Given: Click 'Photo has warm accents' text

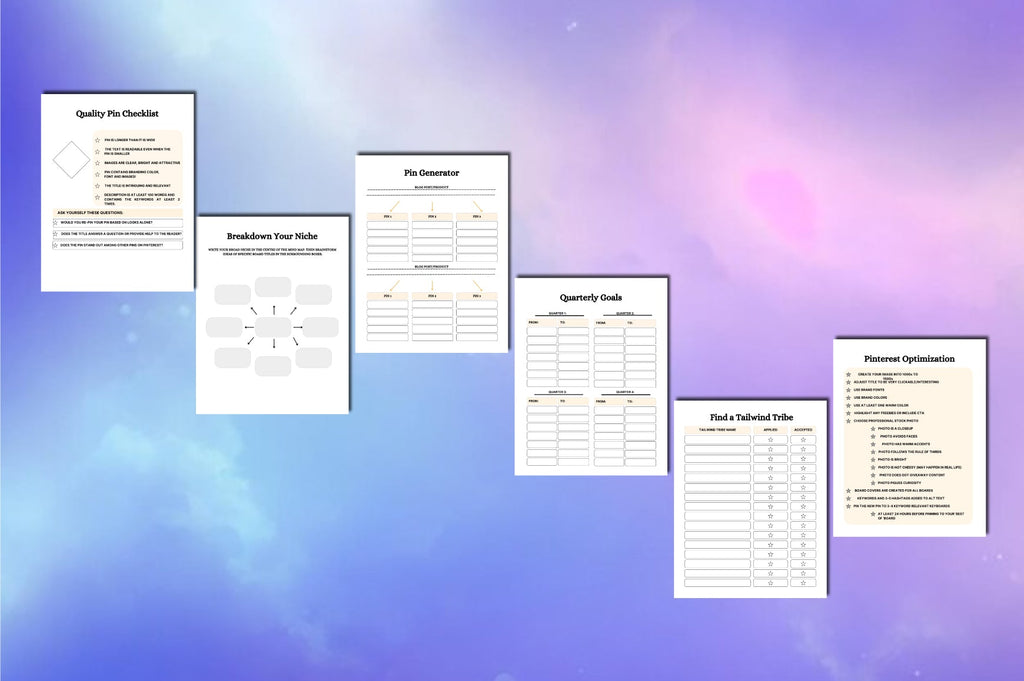Looking at the screenshot, I should point(906,444).
